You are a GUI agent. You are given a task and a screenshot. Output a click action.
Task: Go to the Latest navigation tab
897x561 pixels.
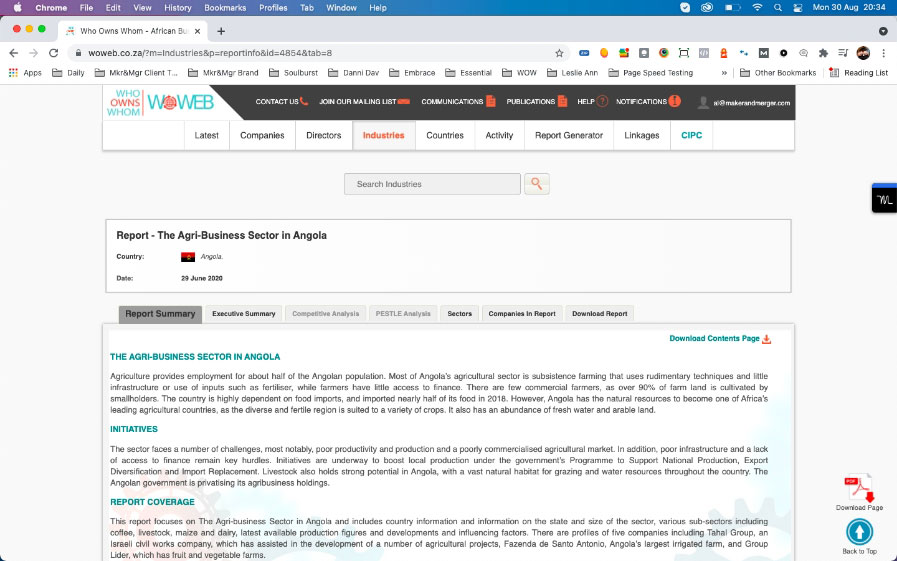point(207,136)
